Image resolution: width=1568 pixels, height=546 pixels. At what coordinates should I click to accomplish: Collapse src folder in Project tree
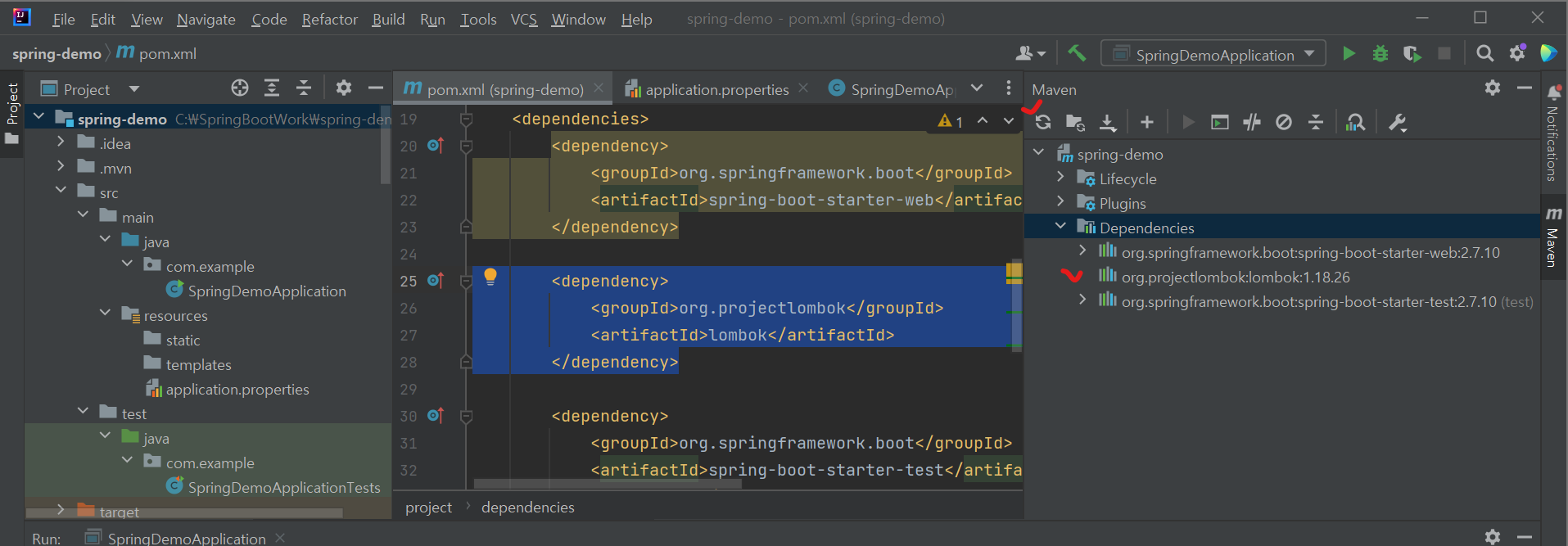point(61,191)
